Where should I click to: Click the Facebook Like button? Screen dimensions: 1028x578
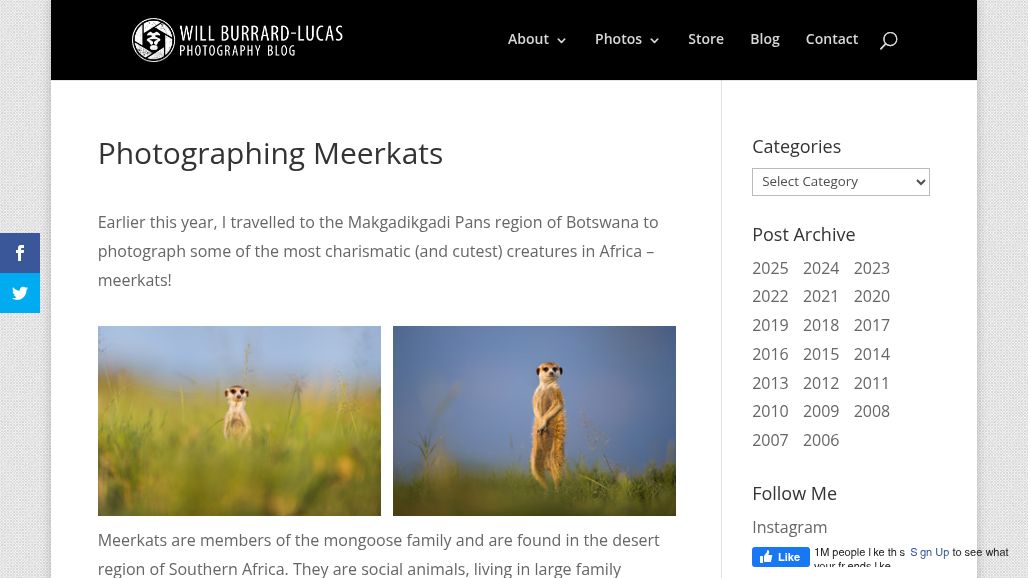click(780, 557)
